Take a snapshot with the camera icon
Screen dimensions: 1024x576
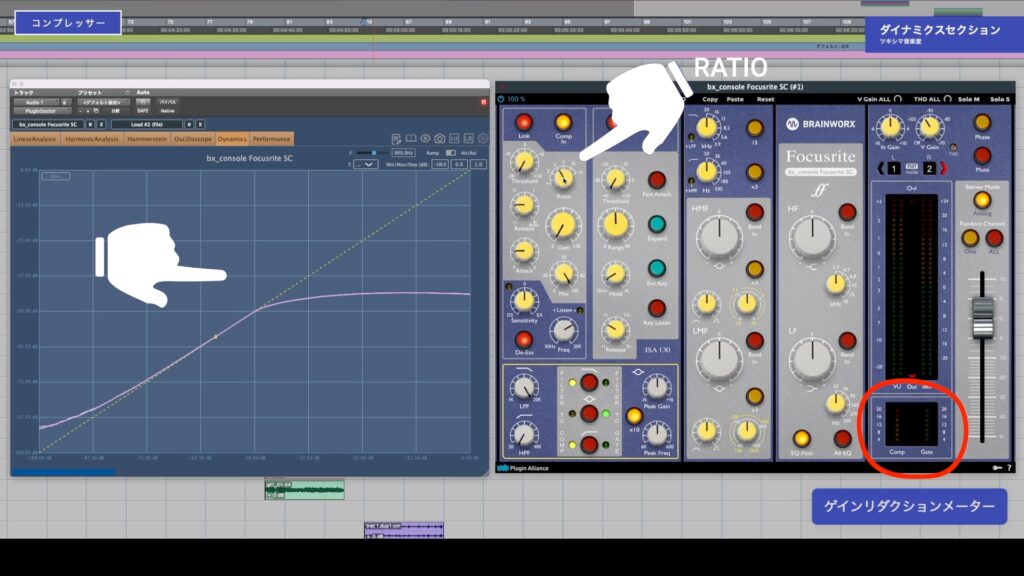point(440,138)
